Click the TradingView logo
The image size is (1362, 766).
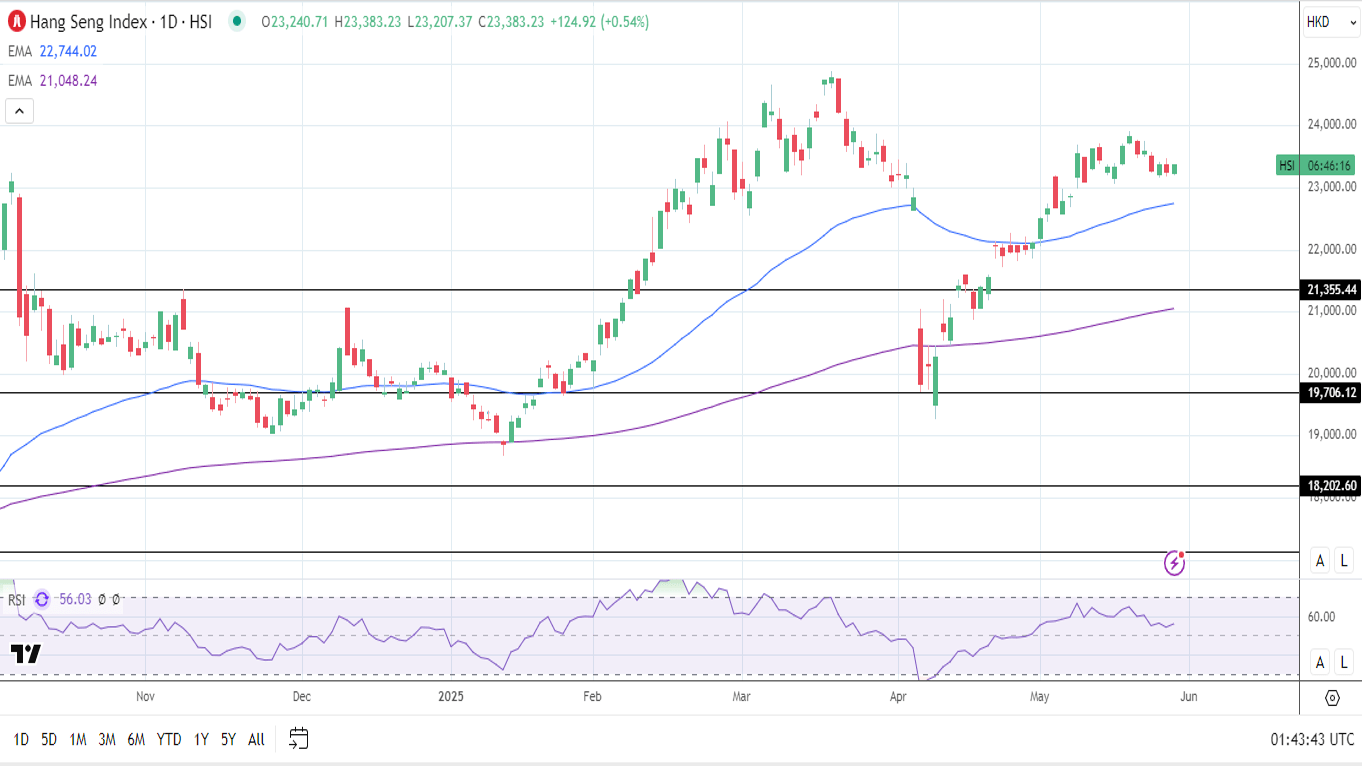tap(26, 655)
